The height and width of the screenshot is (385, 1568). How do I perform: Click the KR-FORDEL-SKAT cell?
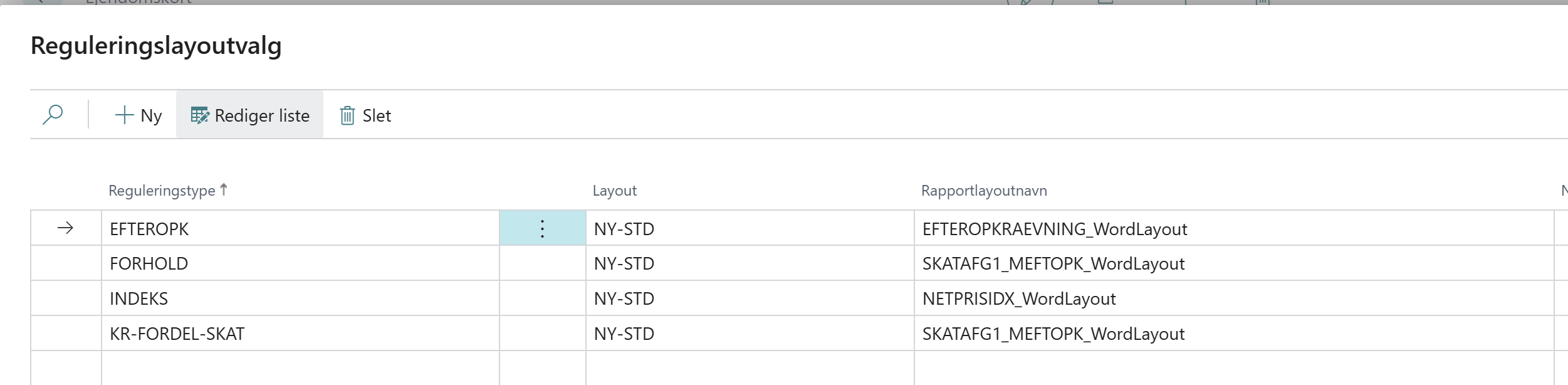pyautogui.click(x=300, y=334)
